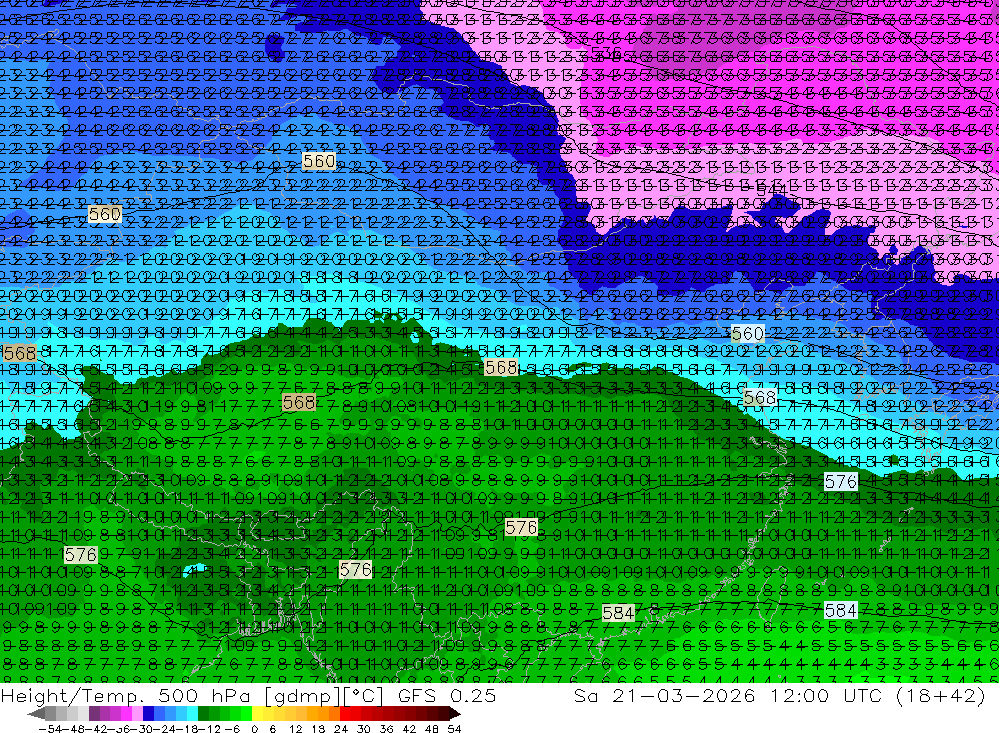The width and height of the screenshot is (1000, 733).
Task: Click the right dark-red arrow of legend
Action: click(x=455, y=714)
